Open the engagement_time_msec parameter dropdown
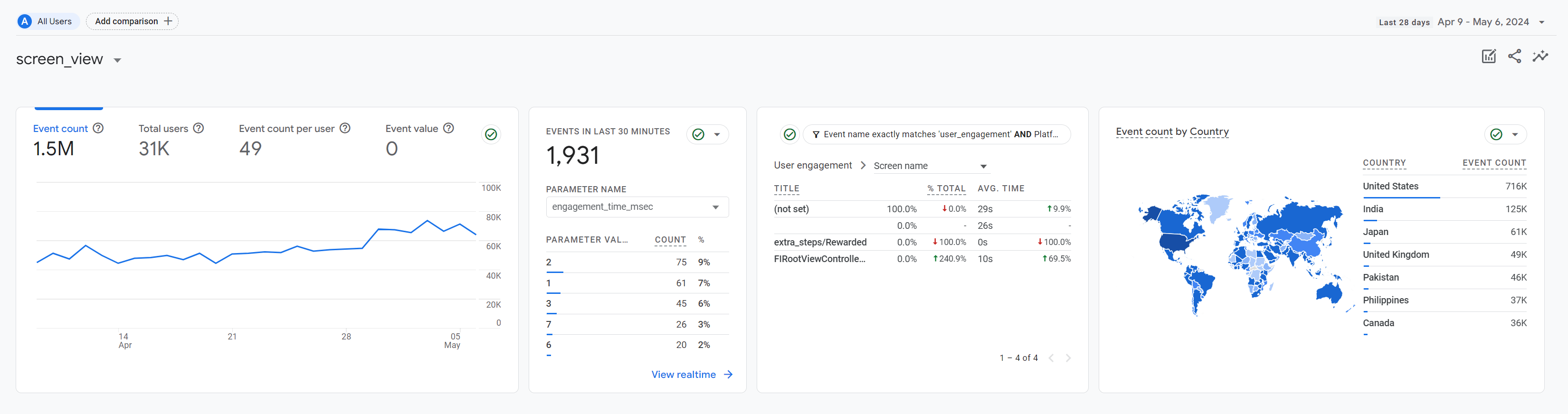This screenshot has width=1568, height=414. [x=637, y=207]
